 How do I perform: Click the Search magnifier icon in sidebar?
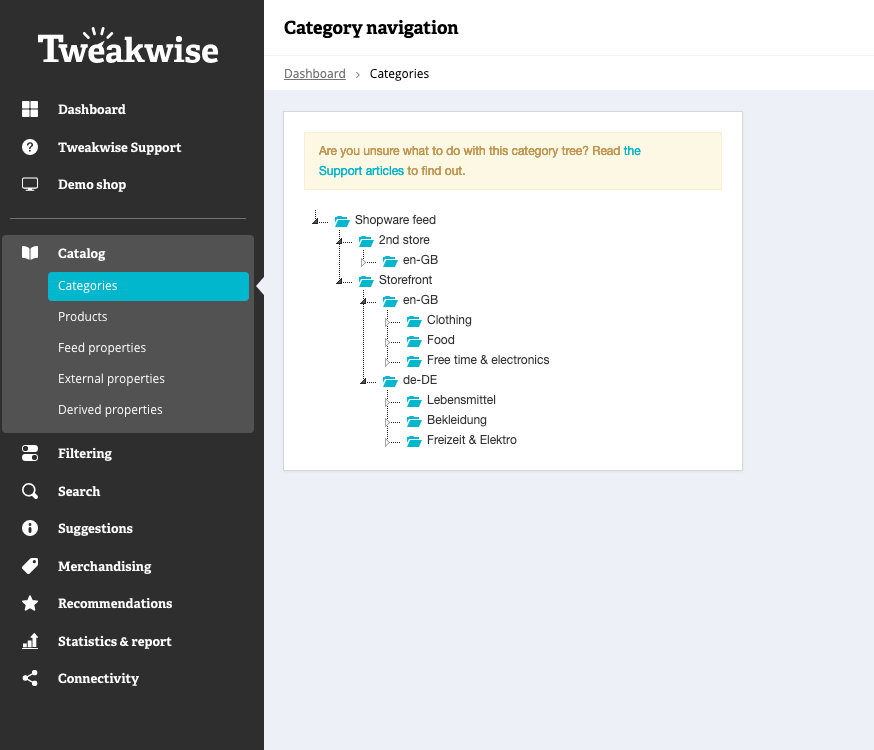pyautogui.click(x=30, y=491)
